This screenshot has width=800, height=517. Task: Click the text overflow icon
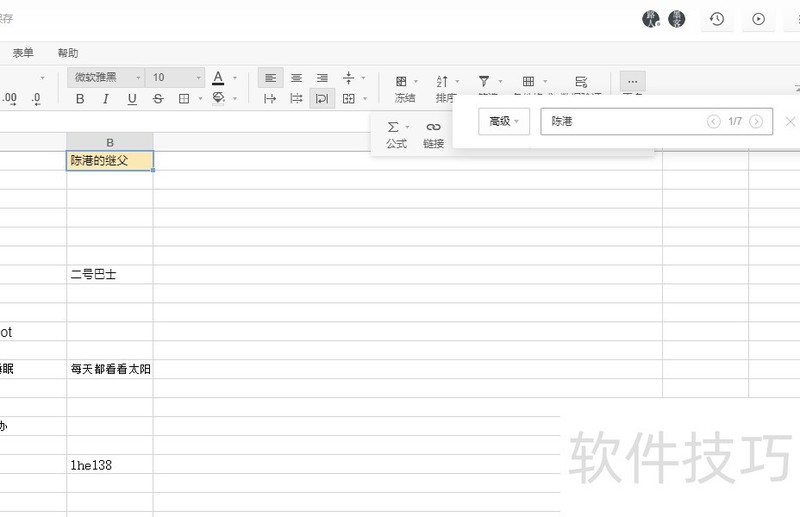coord(270,99)
